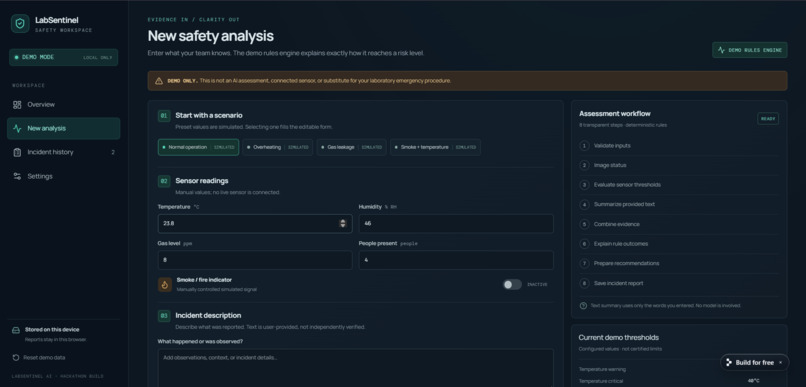Click the Validate inputs workflow step
806x387 pixels.
point(679,146)
